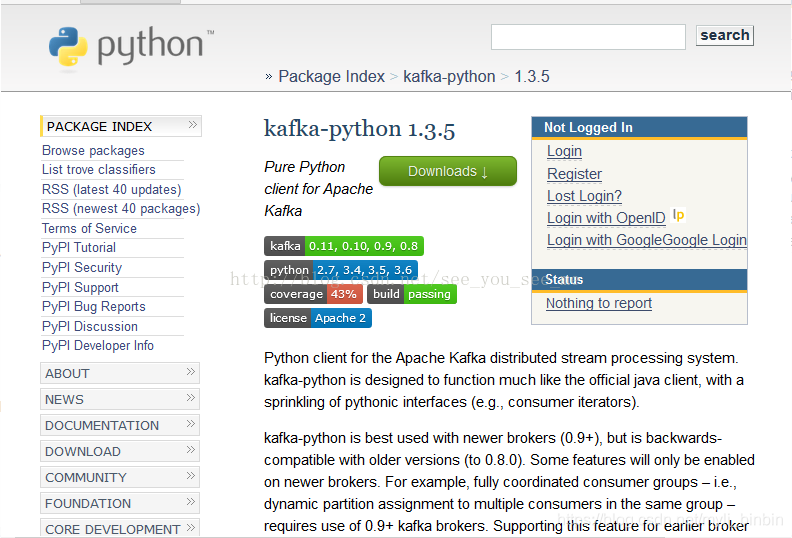This screenshot has width=792, height=538.
Task: Click the Lost Login? link
Action: pos(584,195)
